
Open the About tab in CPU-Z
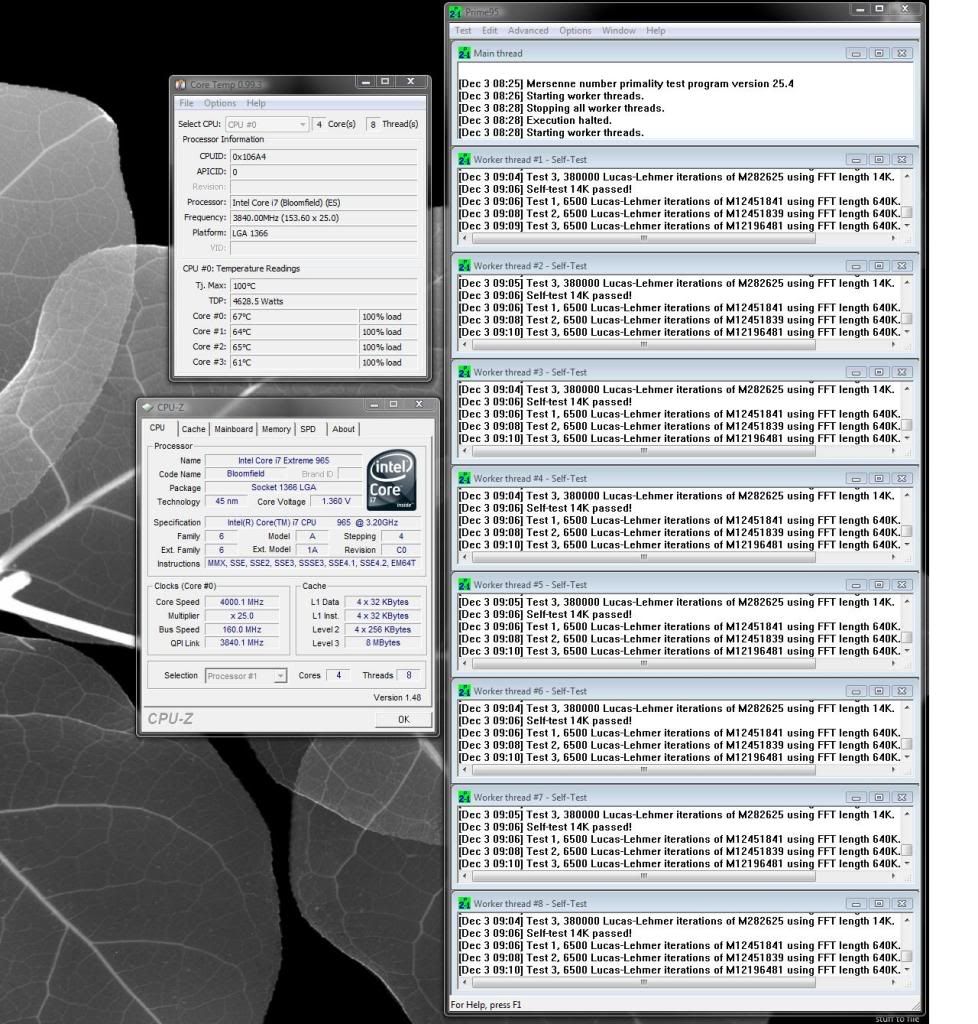coord(343,429)
